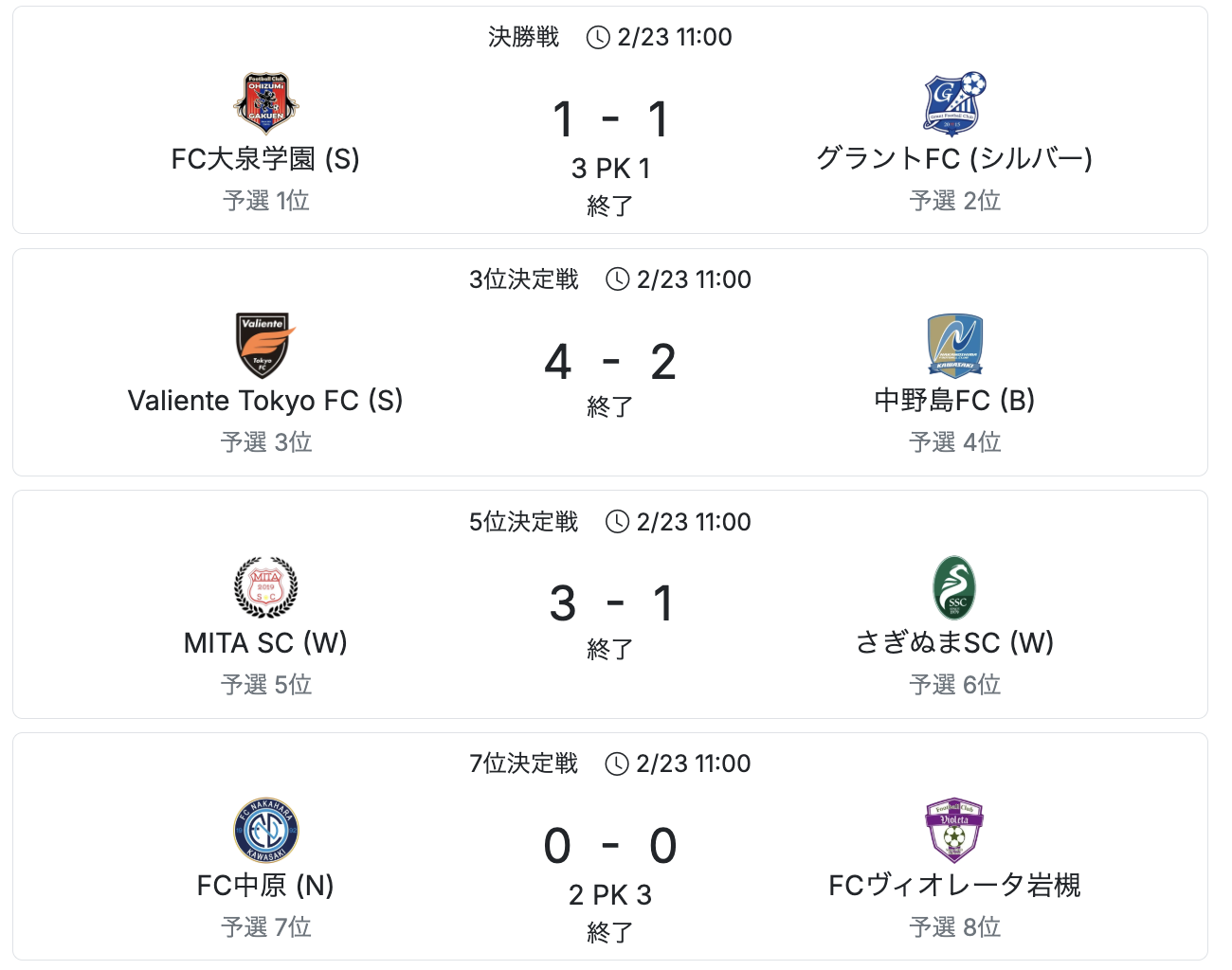Click the FCヴィオレータ岩槻 team name
Screen dimensions: 1232x970
tap(954, 886)
